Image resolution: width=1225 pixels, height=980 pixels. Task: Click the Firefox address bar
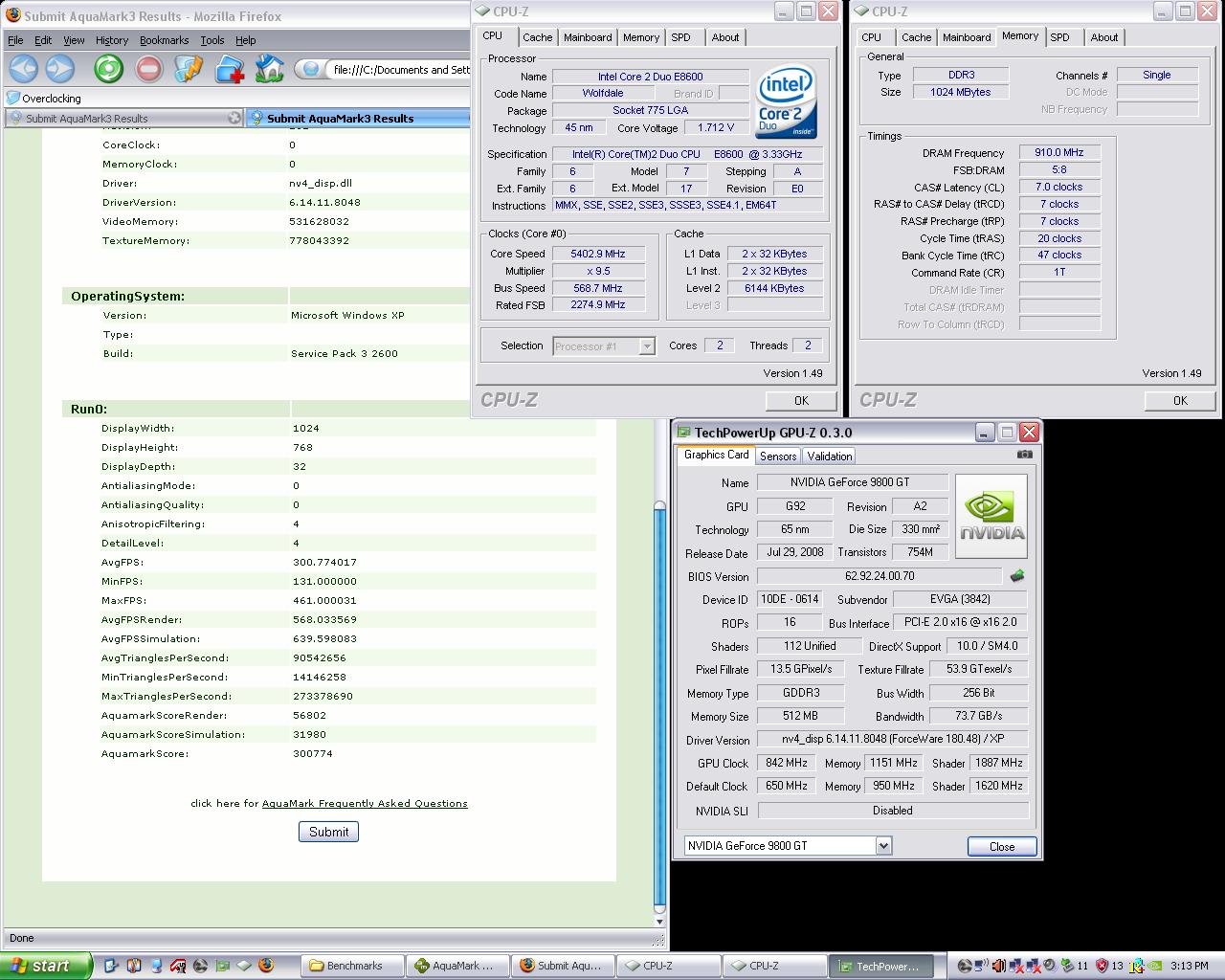pyautogui.click(x=398, y=69)
